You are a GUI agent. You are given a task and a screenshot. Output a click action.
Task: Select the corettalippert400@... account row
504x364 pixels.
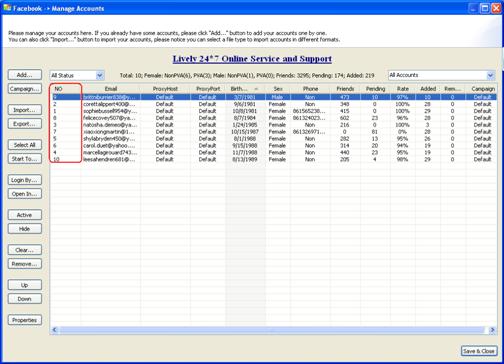(x=273, y=104)
